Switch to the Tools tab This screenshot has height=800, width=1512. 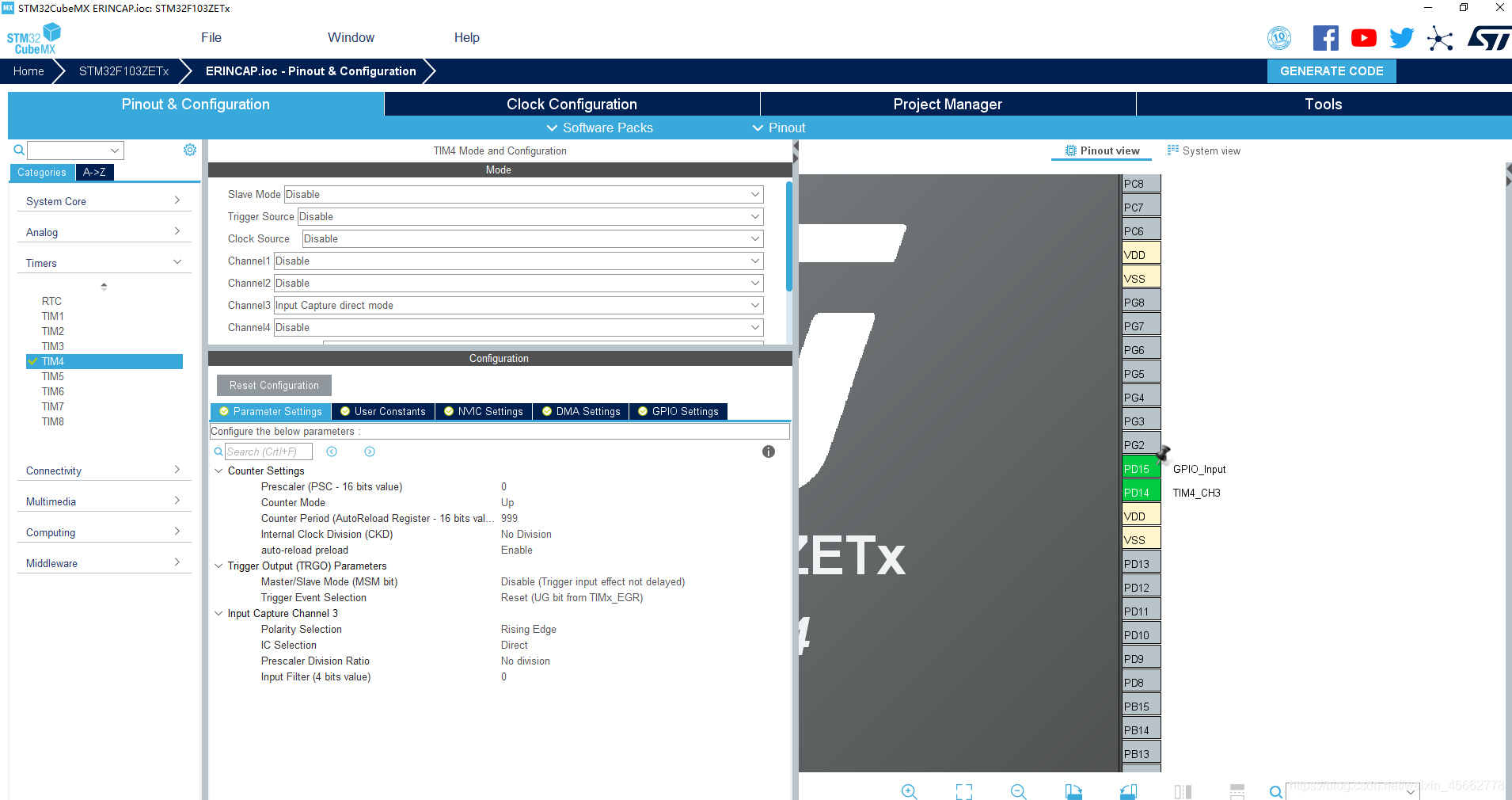(1324, 104)
